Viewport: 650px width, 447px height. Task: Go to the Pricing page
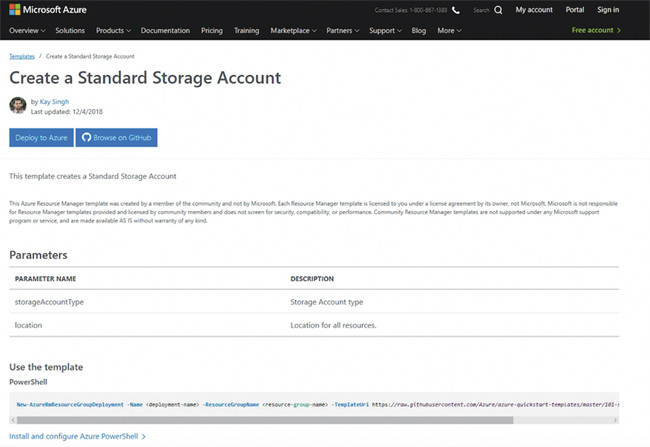coord(212,31)
